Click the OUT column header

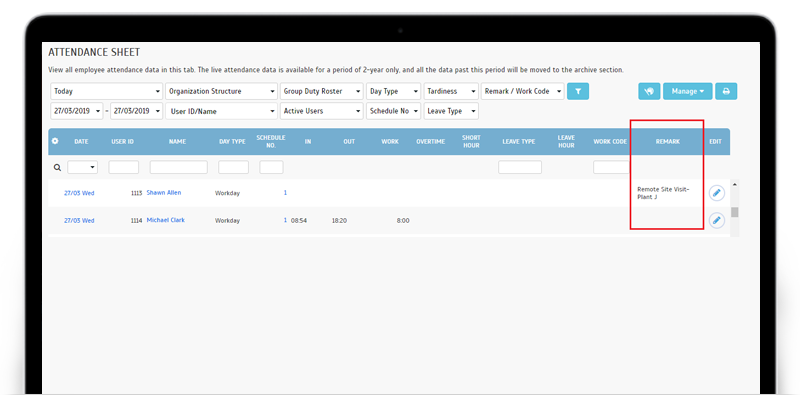(x=349, y=141)
